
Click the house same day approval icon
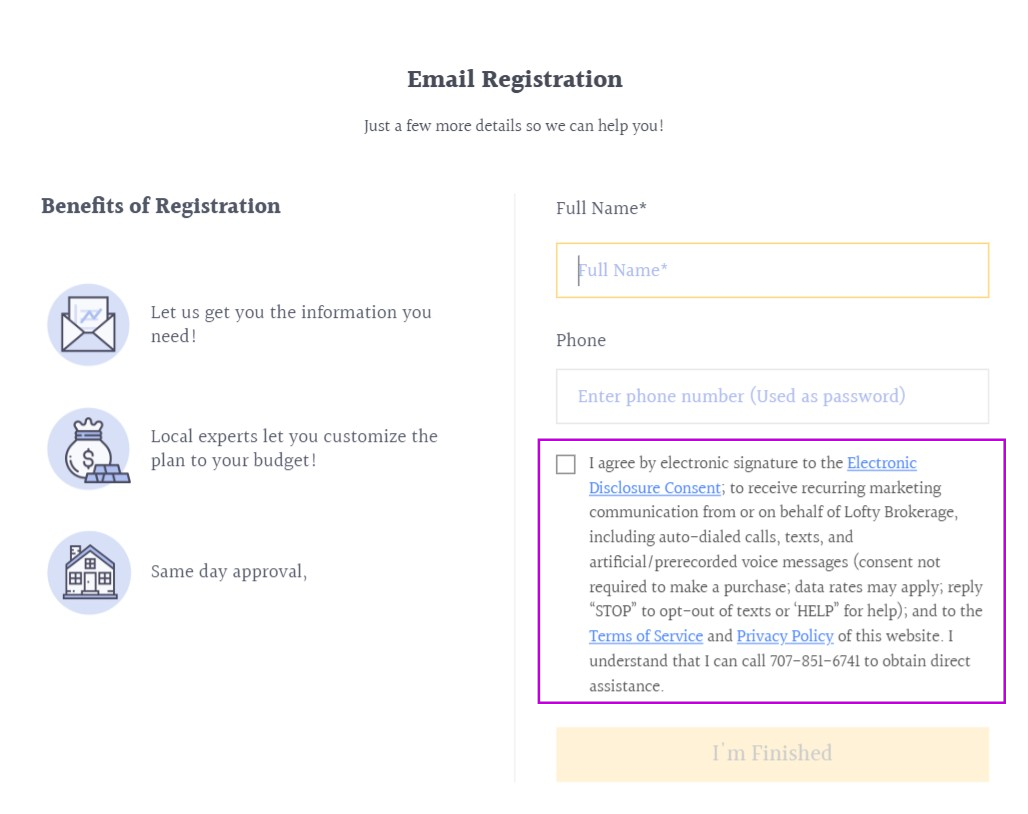(x=88, y=572)
